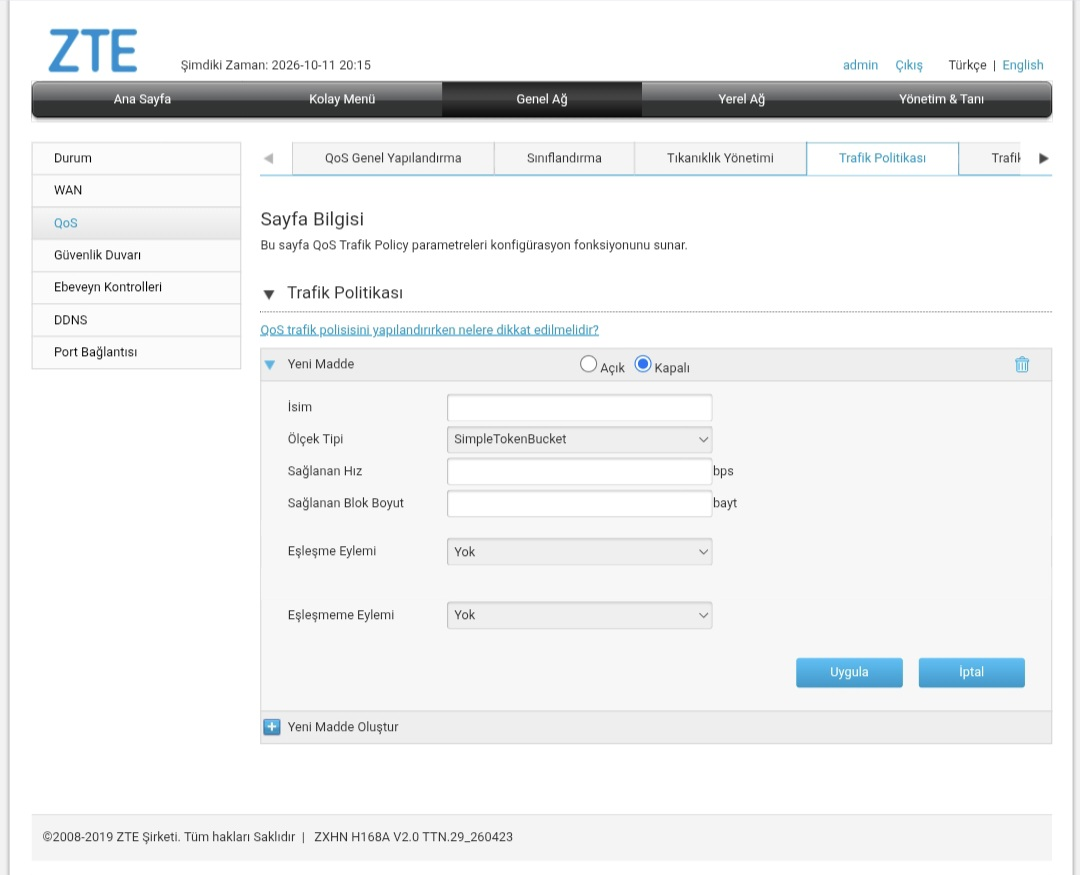Select QoS in the sidebar
This screenshot has height=875, width=1080.
(x=136, y=223)
